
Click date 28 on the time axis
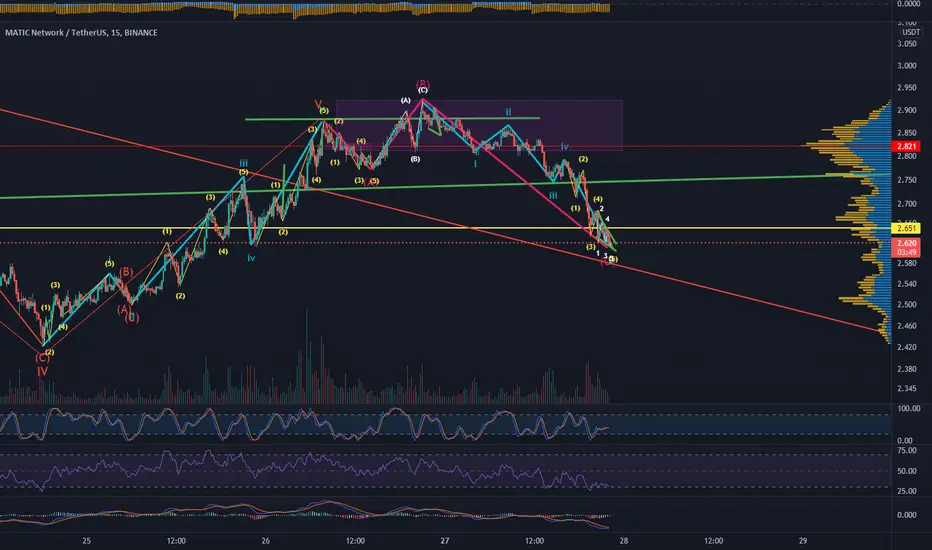coord(624,541)
